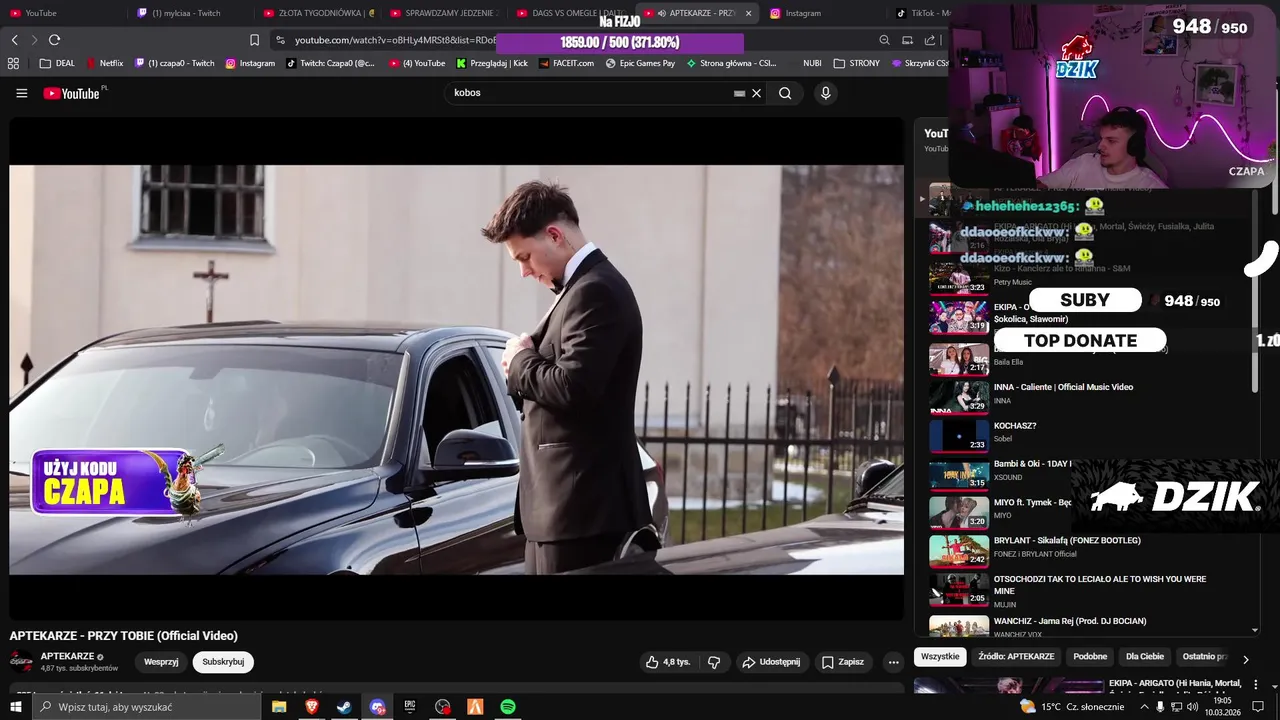Open Przeglądaj | Kick bookmark
The height and width of the screenshot is (720, 1280).
click(x=492, y=63)
